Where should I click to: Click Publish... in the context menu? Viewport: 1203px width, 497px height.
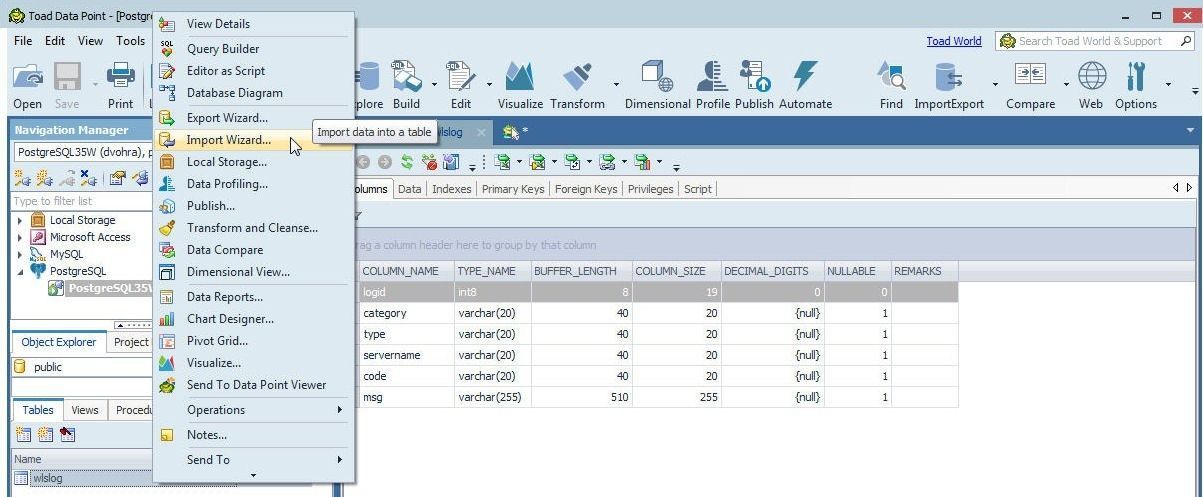pos(210,206)
